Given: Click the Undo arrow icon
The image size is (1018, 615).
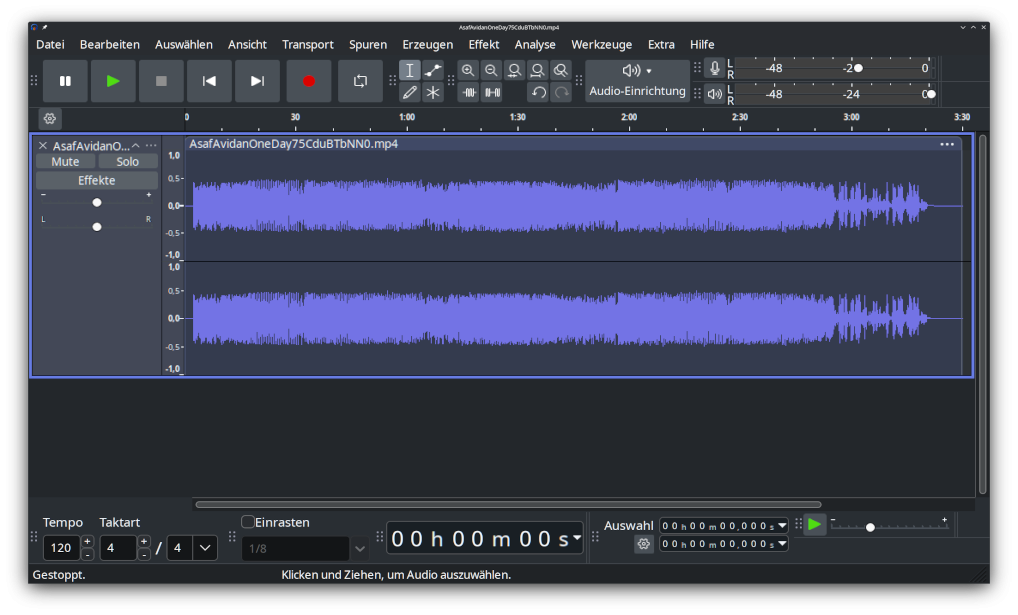Looking at the screenshot, I should pyautogui.click(x=538, y=93).
